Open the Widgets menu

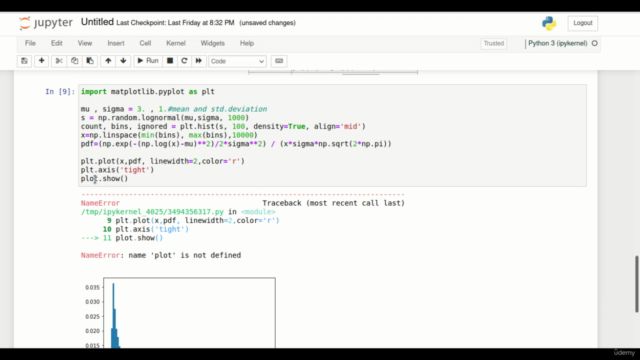click(x=212, y=43)
